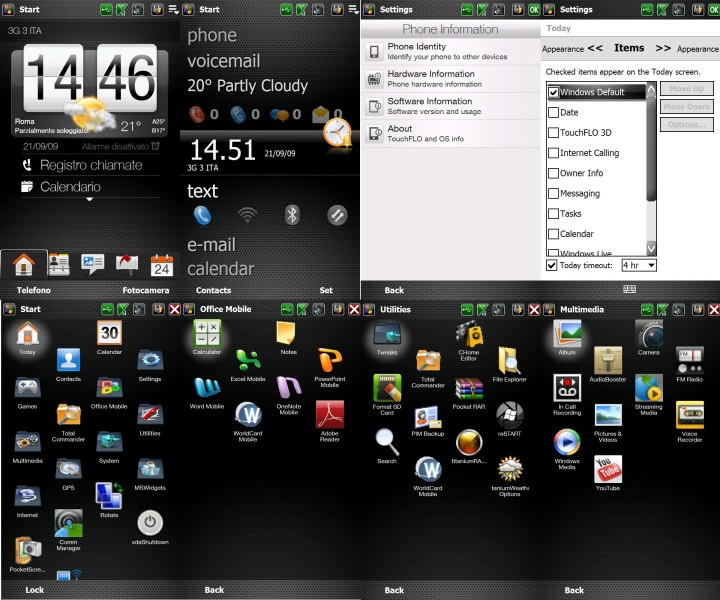Screen dimensions: 720x600
Task: Open Album icon in Multimedia
Action: click(x=567, y=334)
